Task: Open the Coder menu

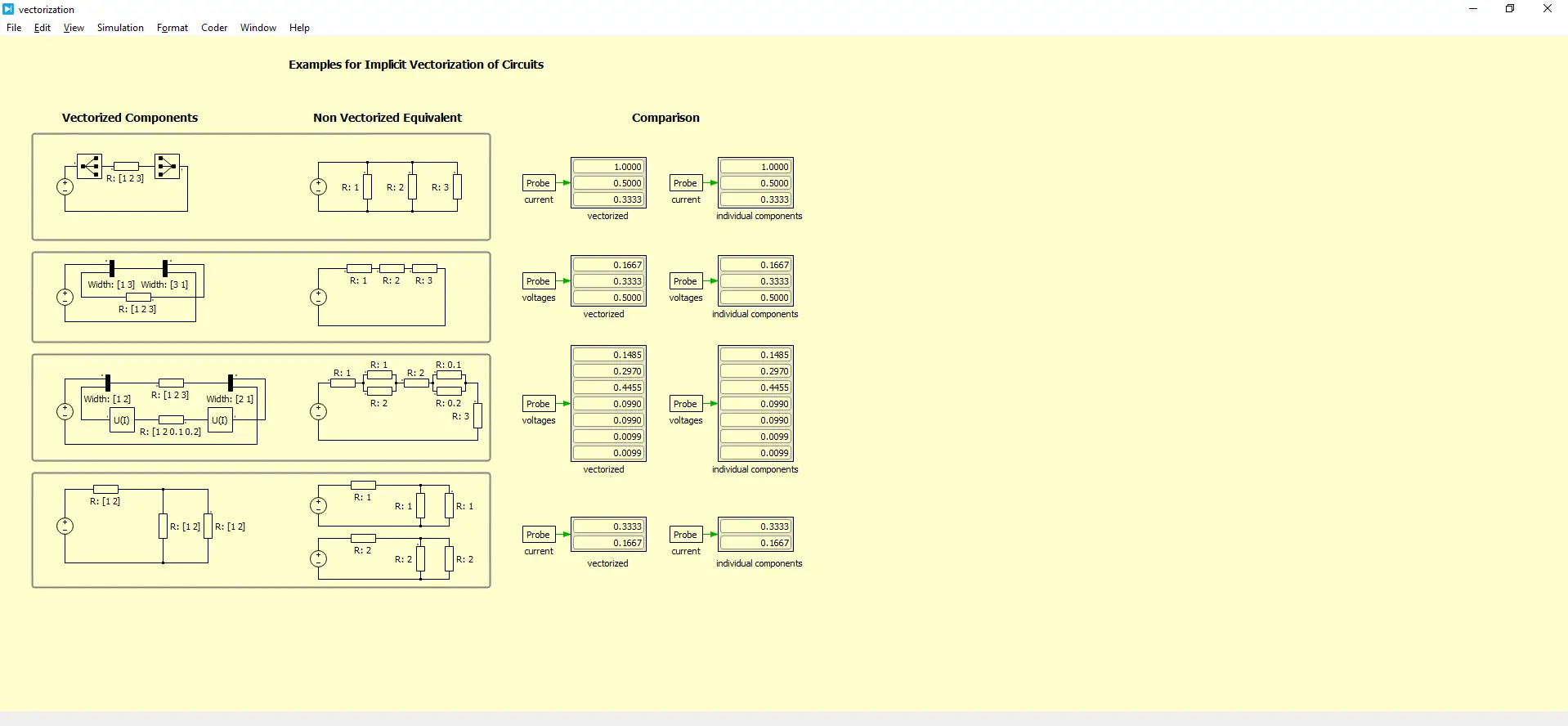Action: 214,28
